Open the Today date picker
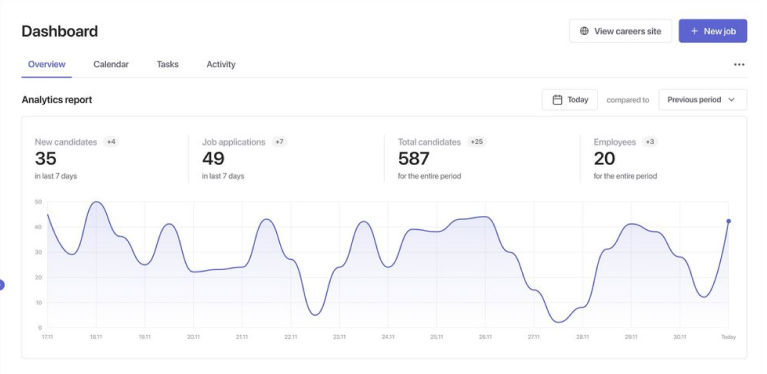This screenshot has height=374, width=767. (x=569, y=100)
